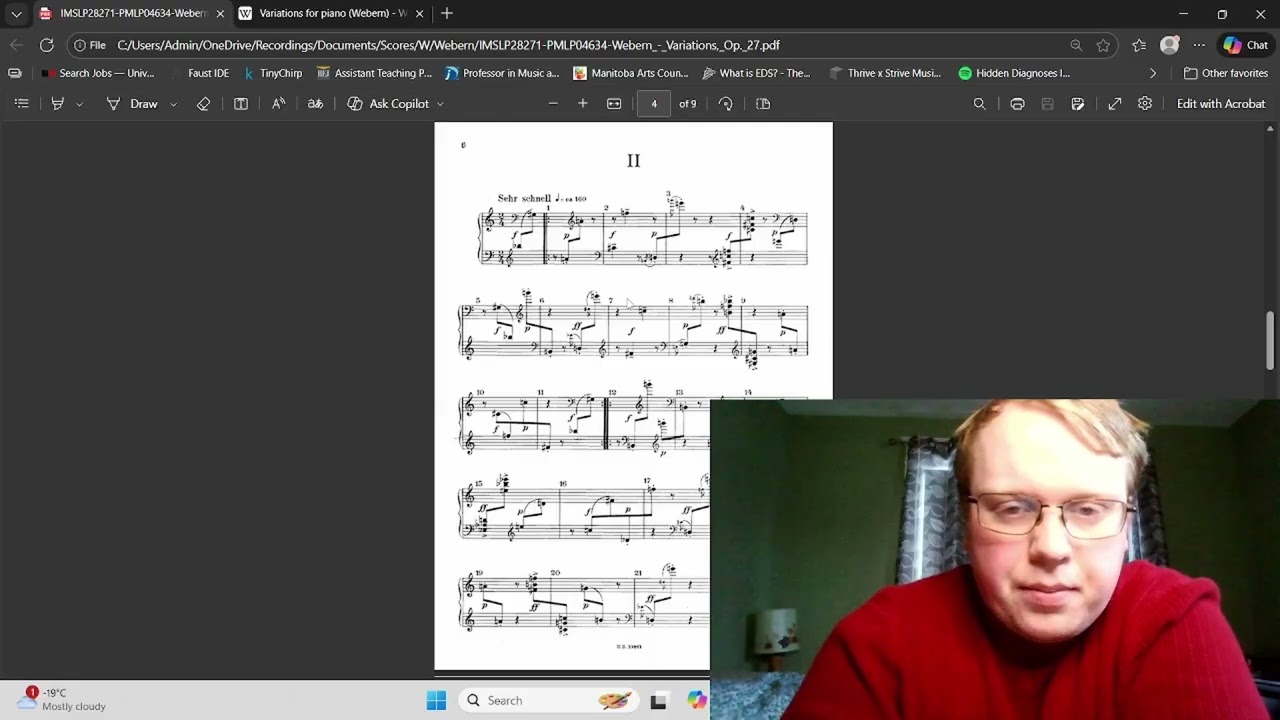This screenshot has width=1280, height=720.
Task: Select the Draw tool
Action: point(133,104)
